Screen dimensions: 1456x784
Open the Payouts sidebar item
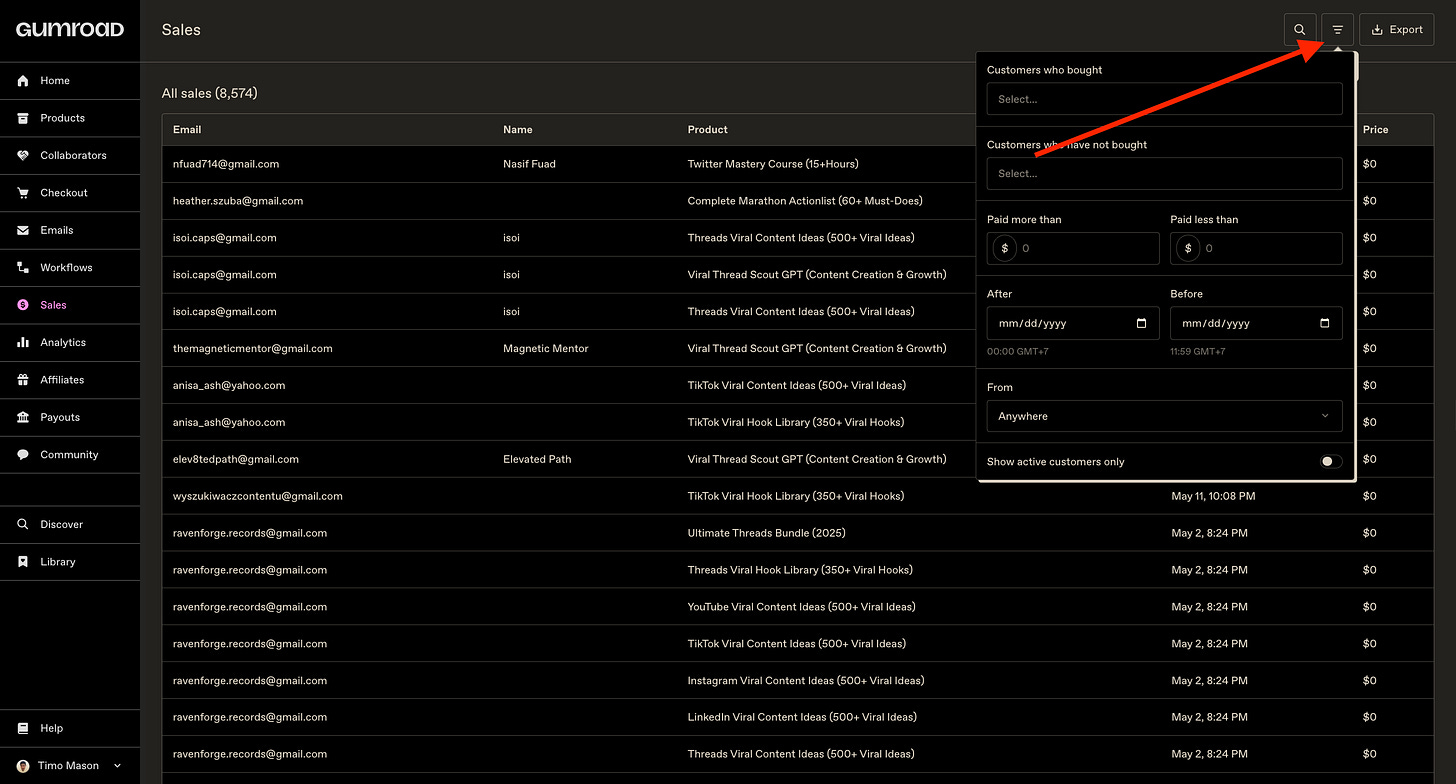70,417
